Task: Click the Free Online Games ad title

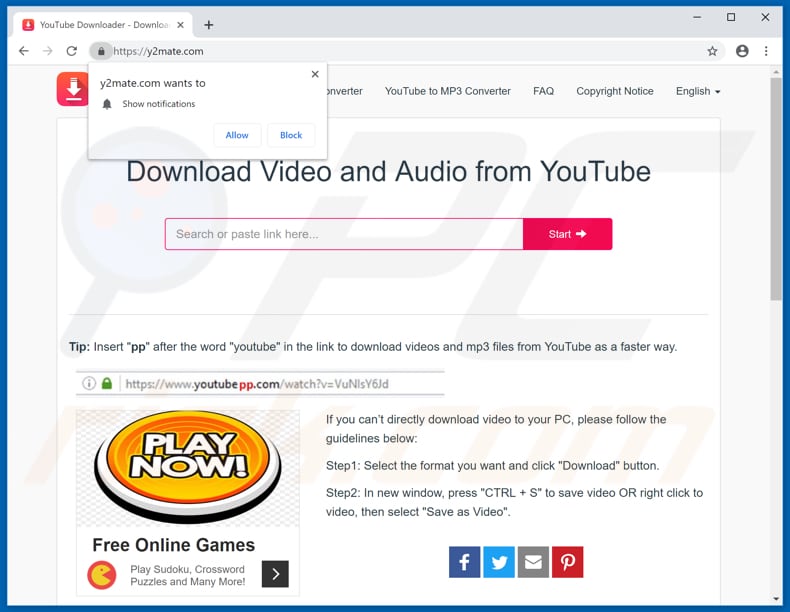Action: click(173, 545)
